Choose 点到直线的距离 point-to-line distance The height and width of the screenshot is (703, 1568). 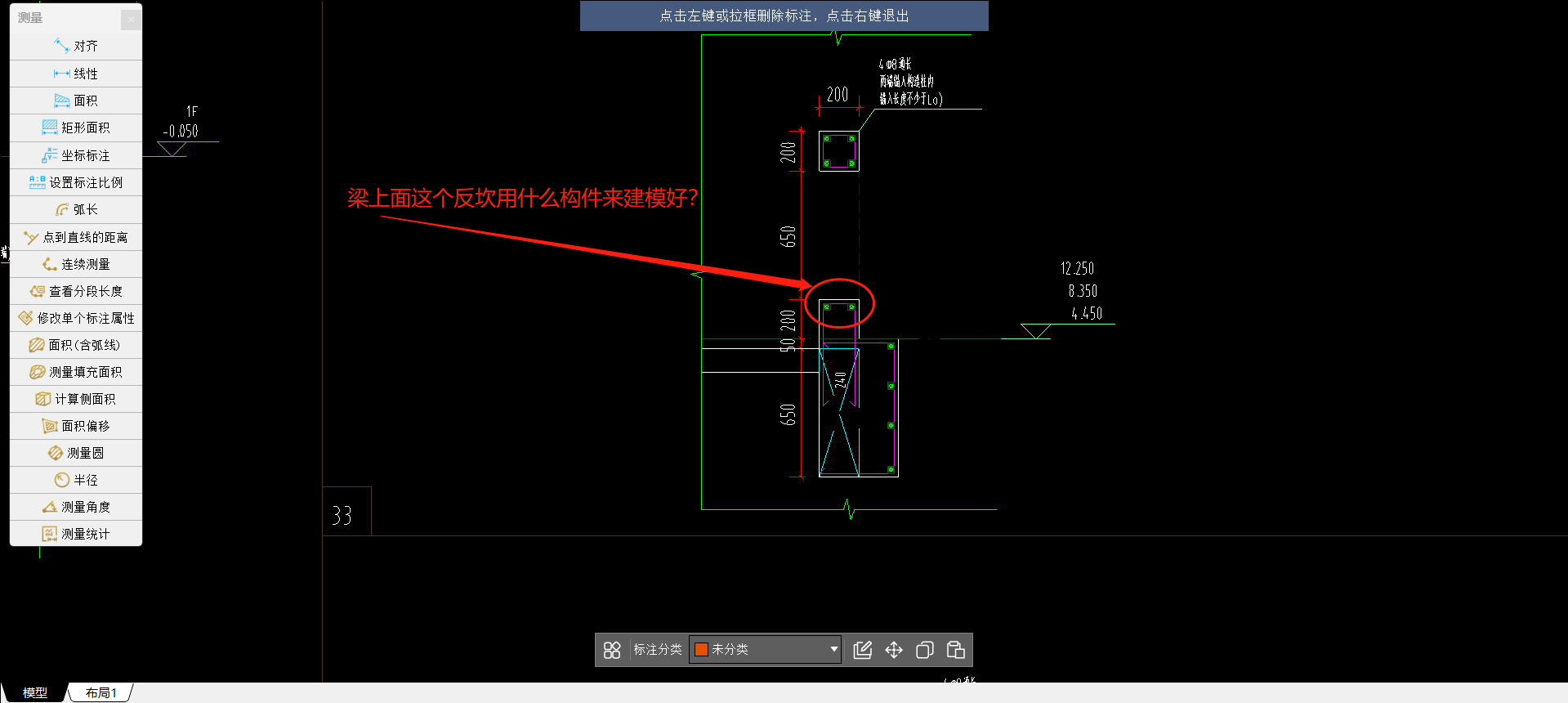click(x=76, y=237)
